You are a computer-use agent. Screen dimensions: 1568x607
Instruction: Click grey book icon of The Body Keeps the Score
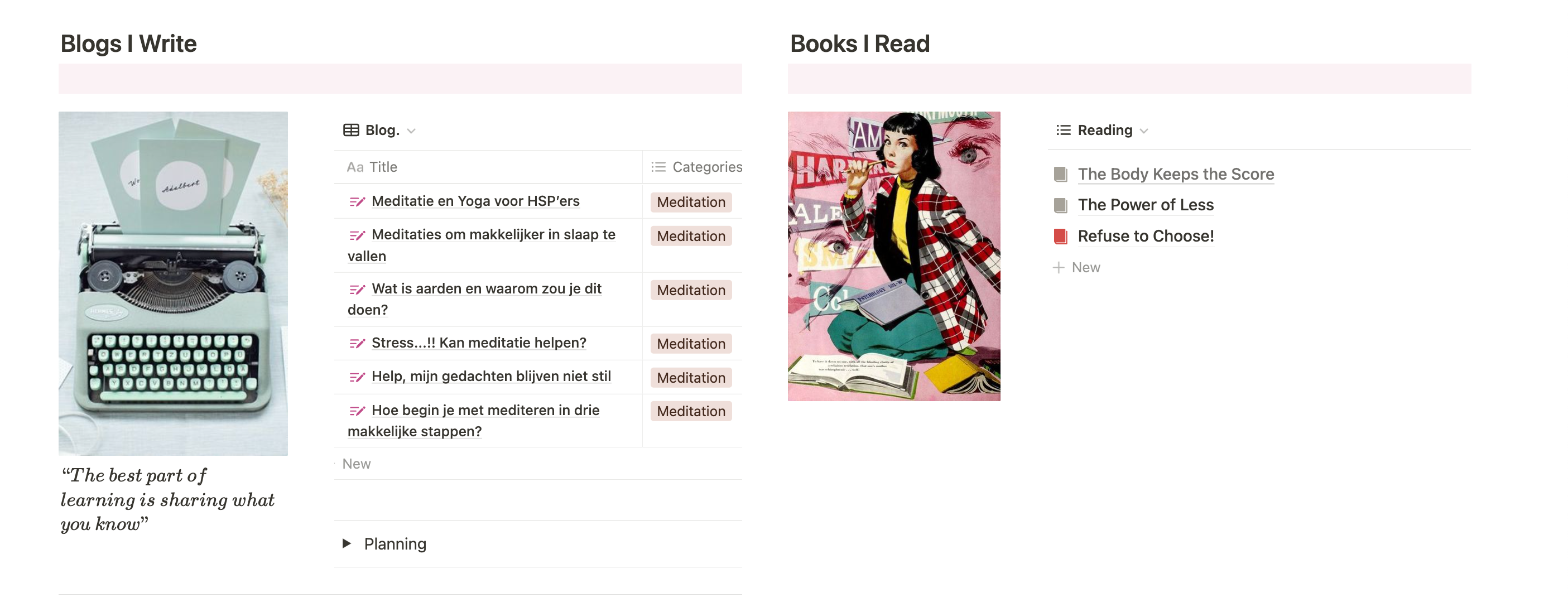[x=1060, y=174]
